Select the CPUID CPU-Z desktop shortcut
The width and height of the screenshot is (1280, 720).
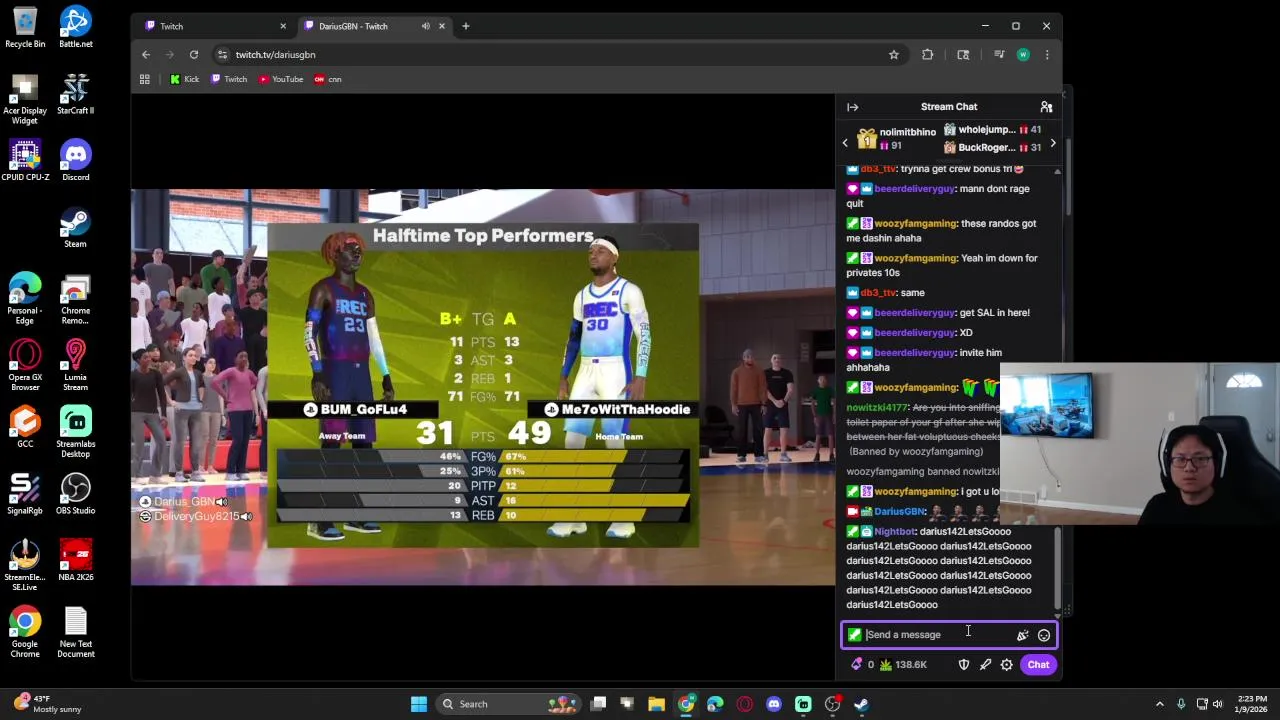pyautogui.click(x=25, y=161)
